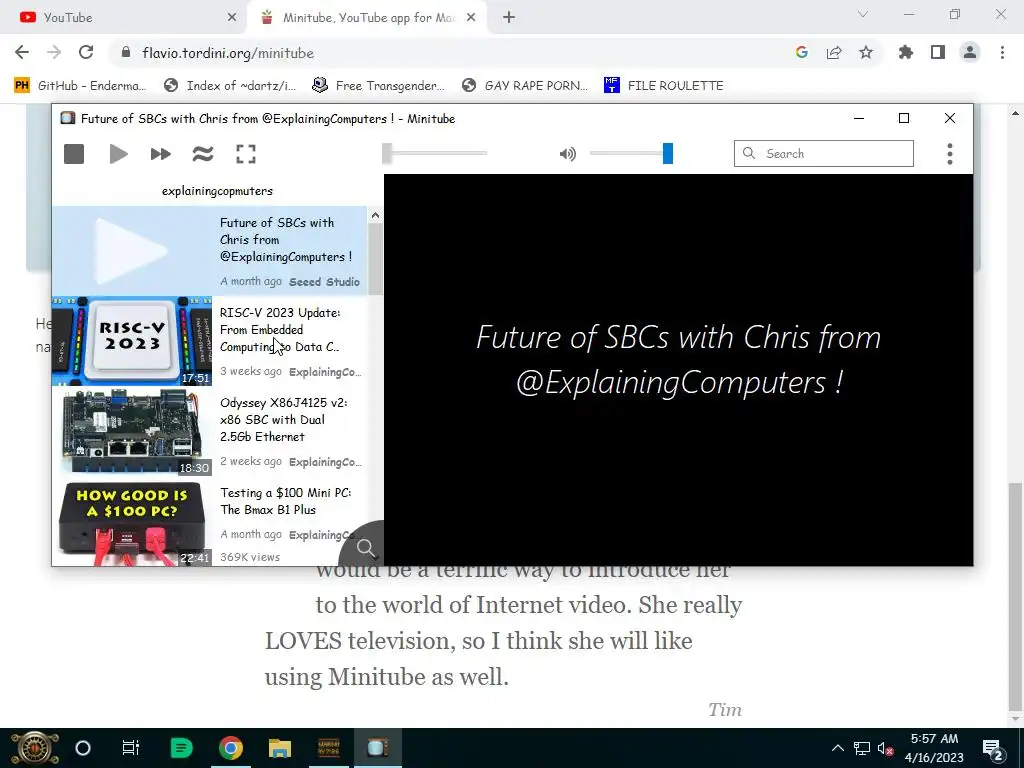The width and height of the screenshot is (1024, 768).
Task: Click the Play button in Minitube
Action: 118,154
